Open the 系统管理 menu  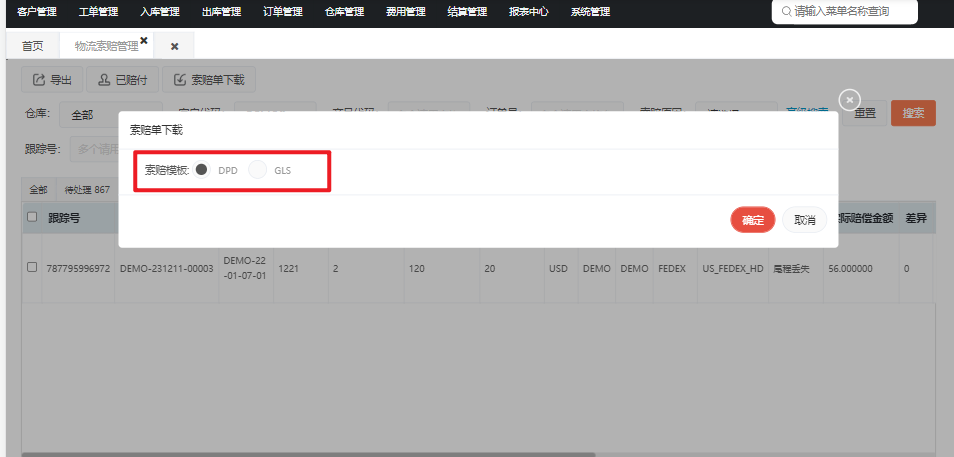[x=590, y=12]
